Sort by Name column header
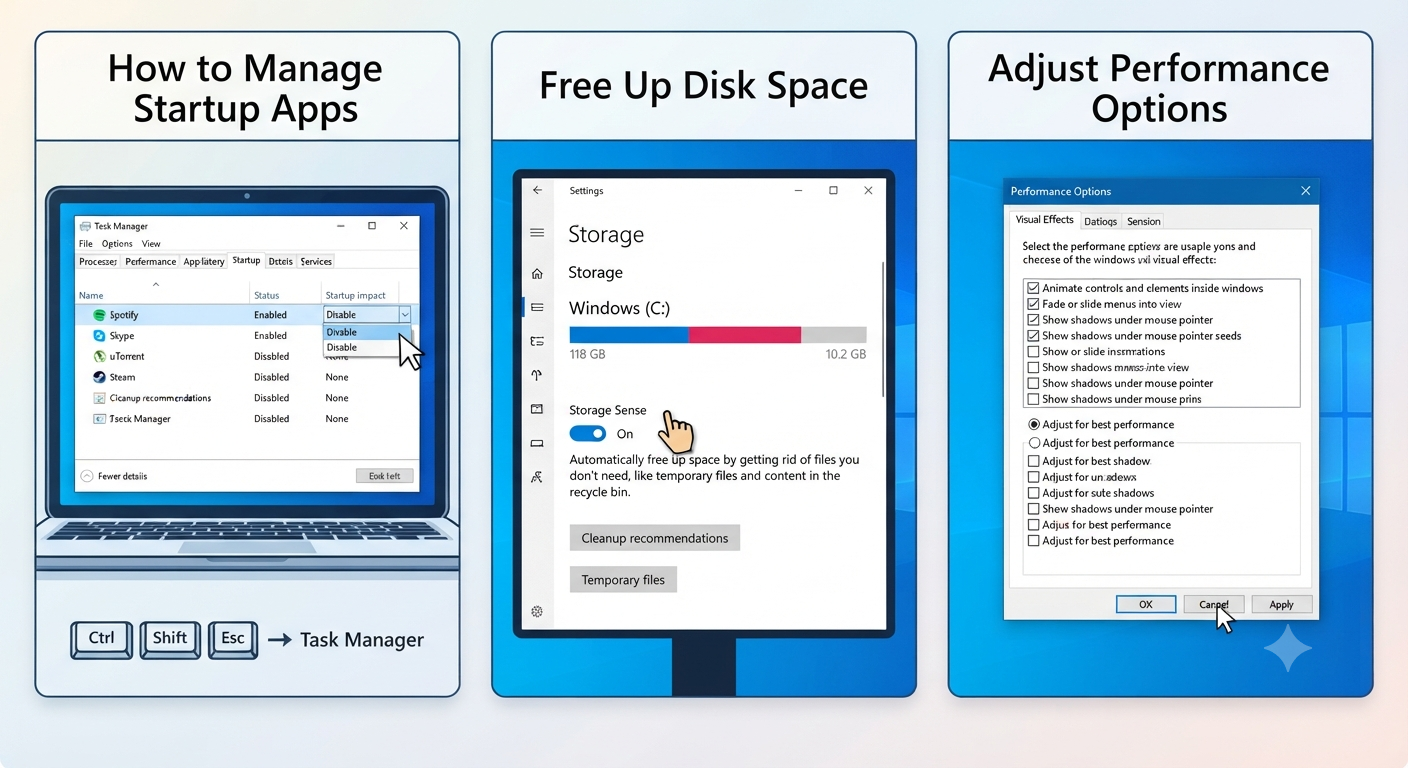Screen dimensions: 1408x768 click(x=91, y=295)
